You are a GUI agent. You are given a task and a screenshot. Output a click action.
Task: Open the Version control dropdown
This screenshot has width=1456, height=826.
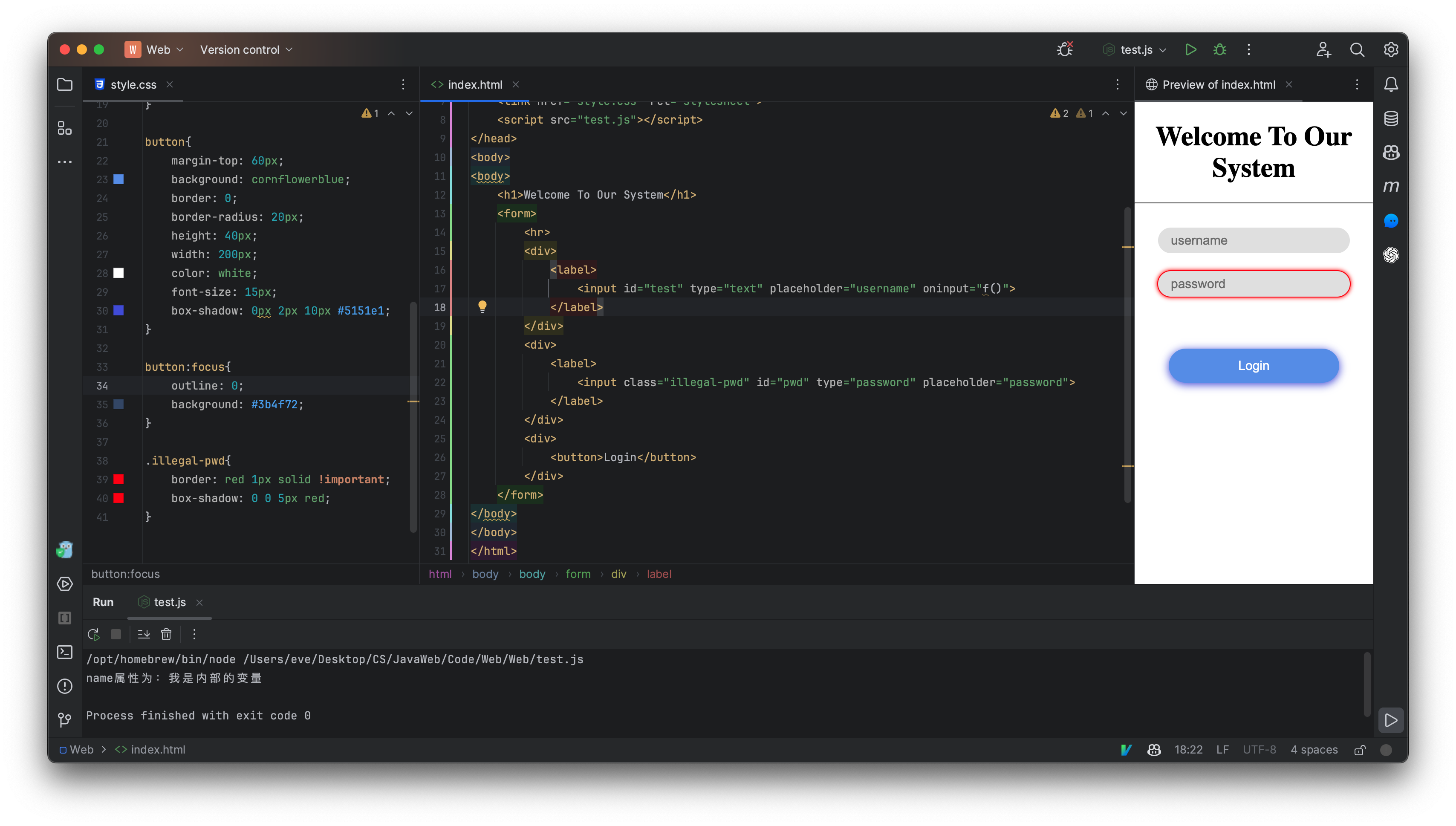tap(246, 50)
